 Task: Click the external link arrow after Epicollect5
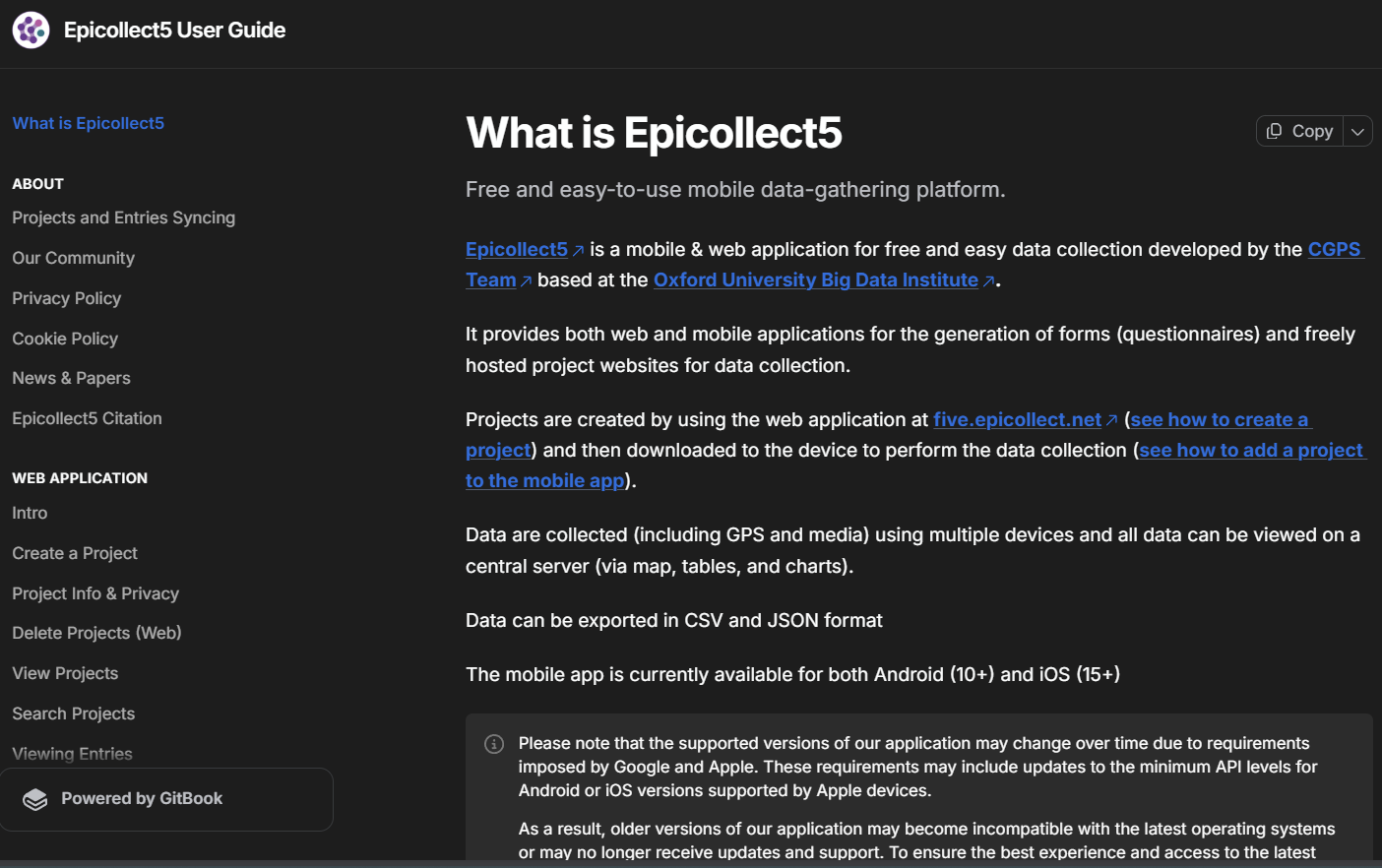pos(579,249)
